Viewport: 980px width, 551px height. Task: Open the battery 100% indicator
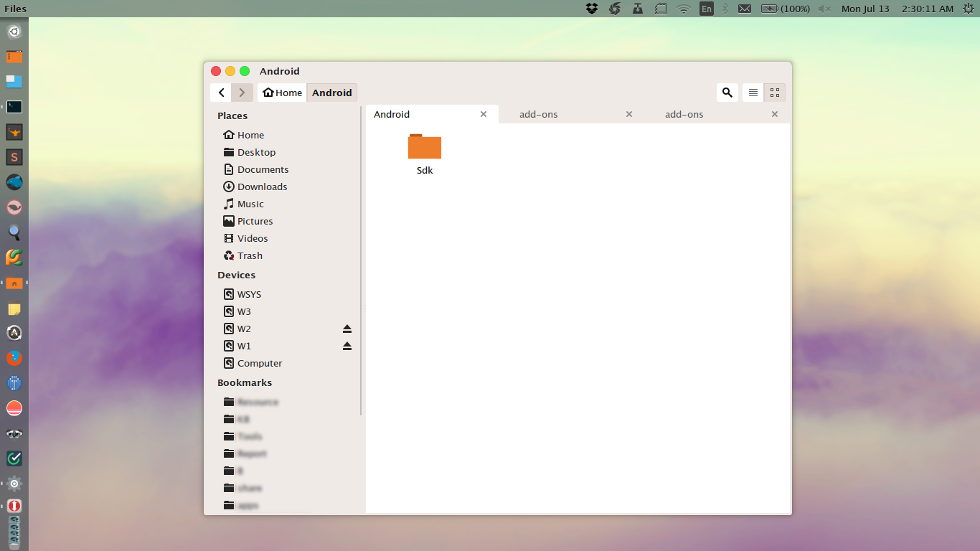pyautogui.click(x=785, y=9)
